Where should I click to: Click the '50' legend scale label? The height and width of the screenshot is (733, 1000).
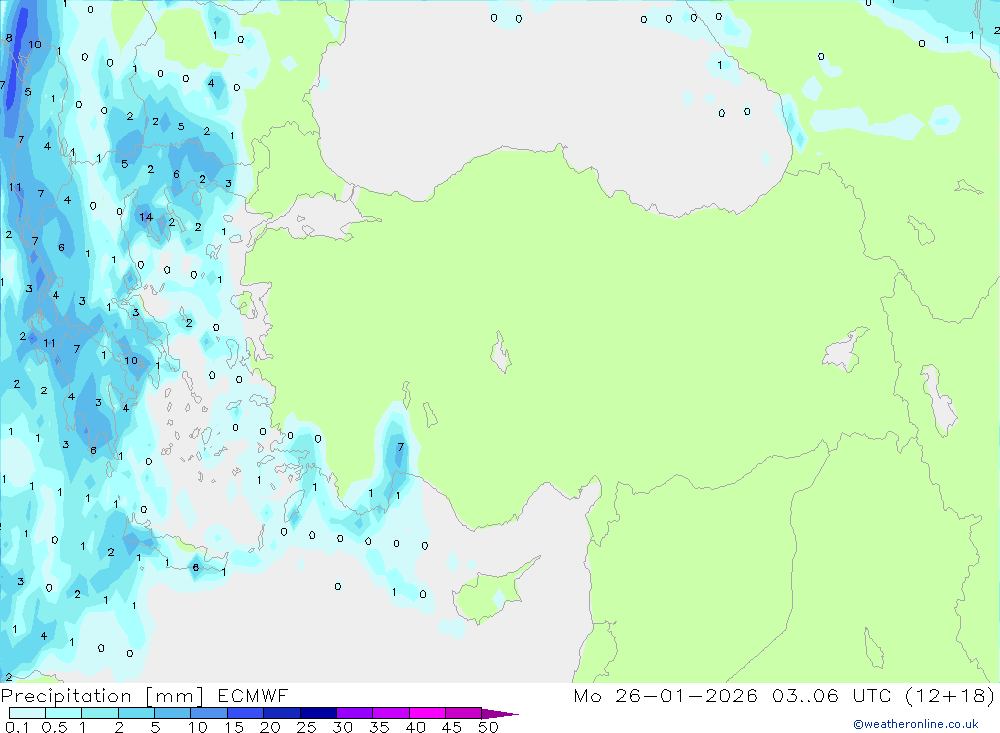pos(488,727)
